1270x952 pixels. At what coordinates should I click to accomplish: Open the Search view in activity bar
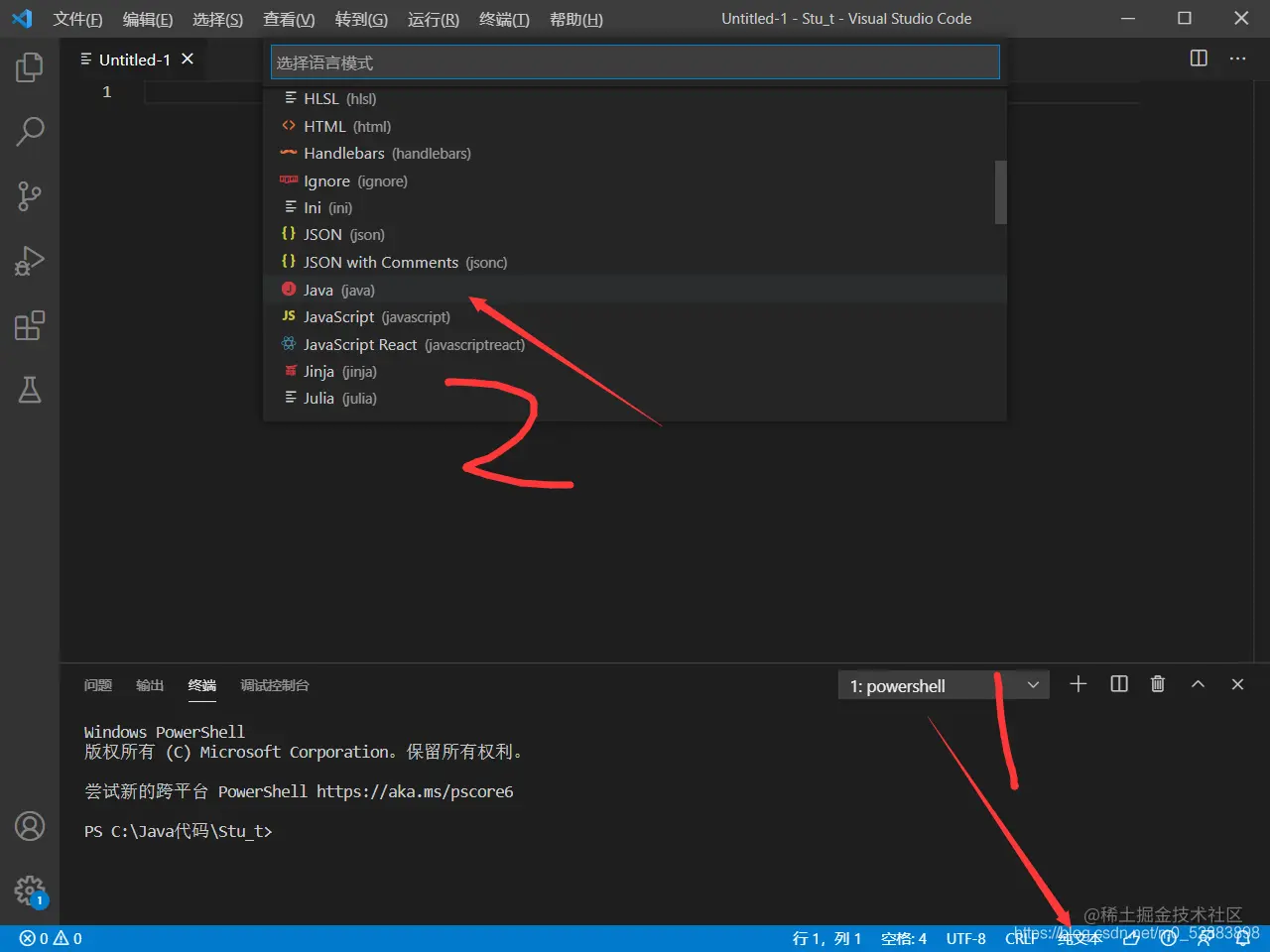pyautogui.click(x=30, y=132)
